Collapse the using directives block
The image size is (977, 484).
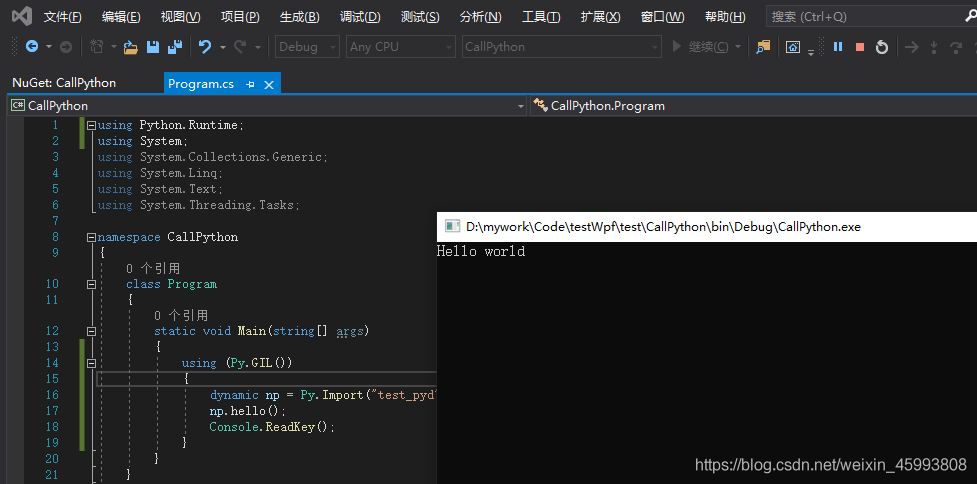tap(92, 125)
